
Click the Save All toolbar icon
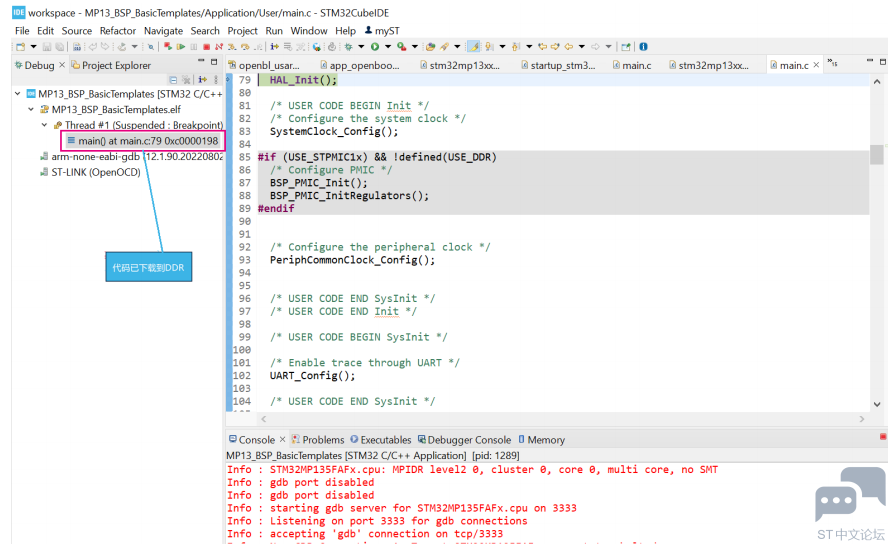pyautogui.click(x=59, y=47)
